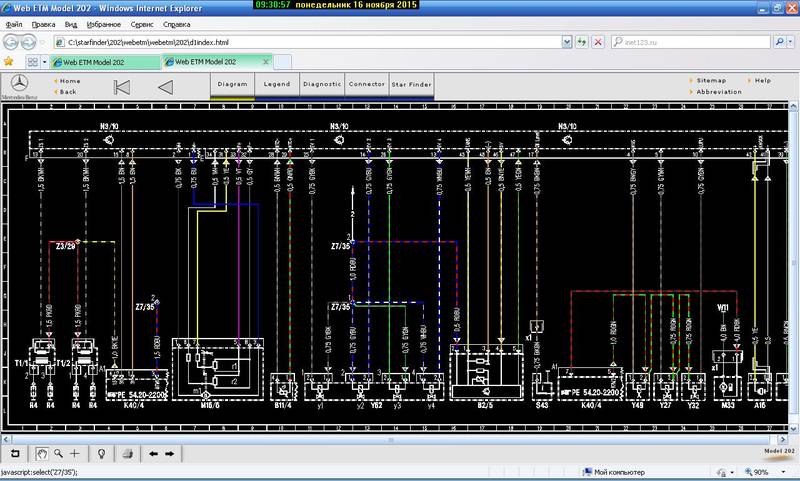Select the Connector tab
This screenshot has height=481, width=800.
[x=366, y=84]
